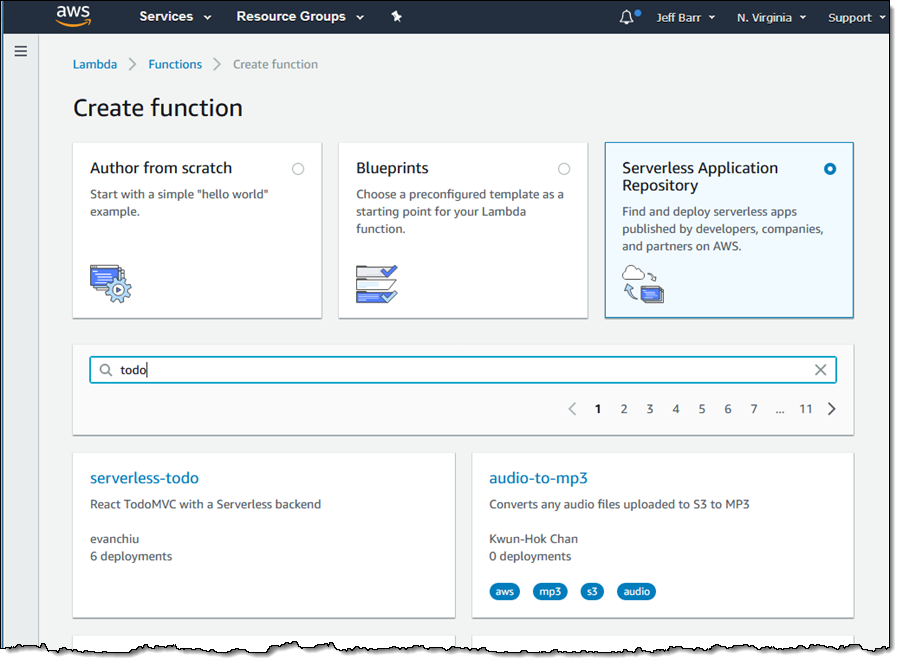Clear the search box with X icon
This screenshot has width=900, height=663.
pyautogui.click(x=820, y=370)
